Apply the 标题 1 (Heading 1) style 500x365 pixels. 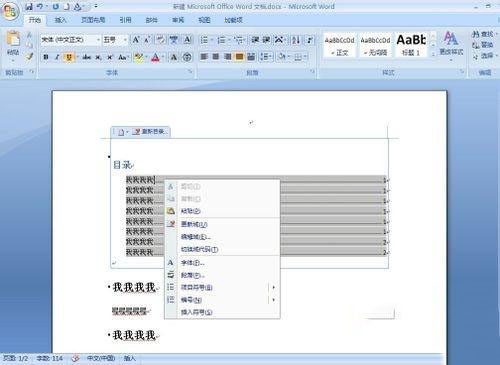click(411, 45)
